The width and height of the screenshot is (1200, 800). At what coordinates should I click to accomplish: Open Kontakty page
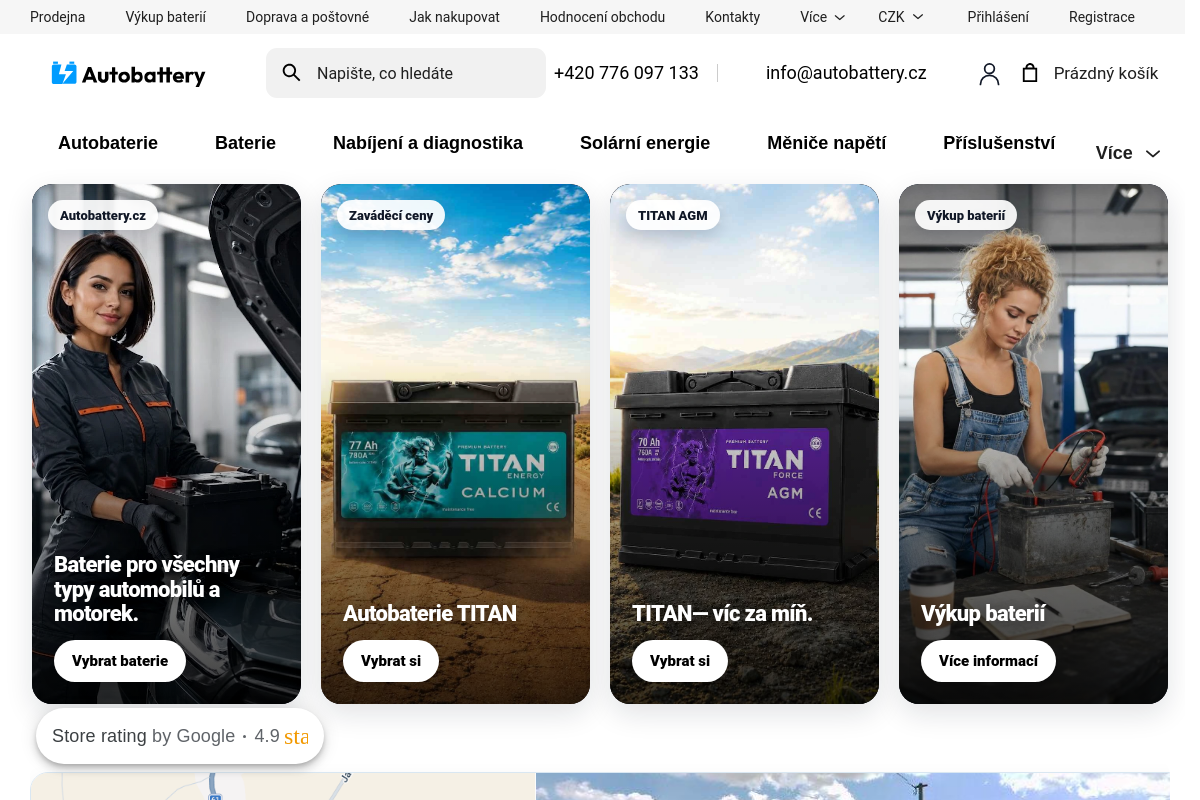point(732,17)
